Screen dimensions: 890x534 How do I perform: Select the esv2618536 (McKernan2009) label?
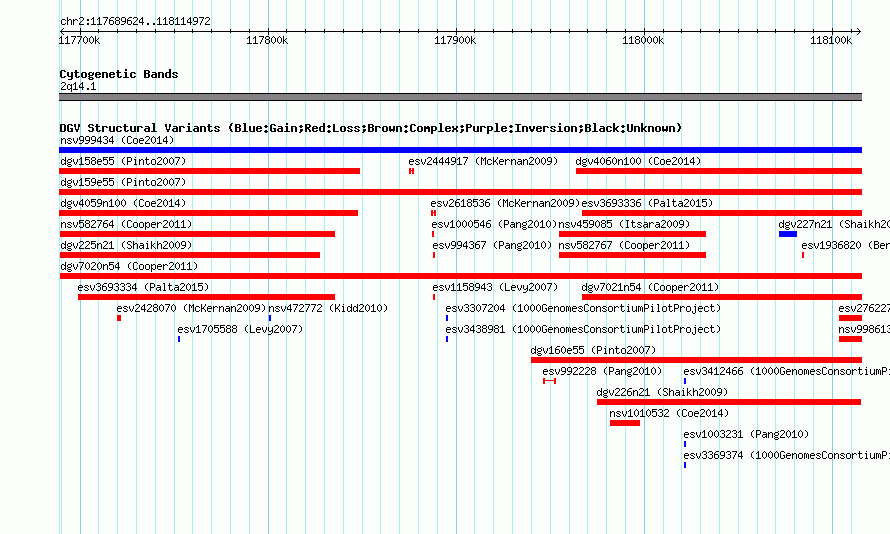pyautogui.click(x=505, y=203)
